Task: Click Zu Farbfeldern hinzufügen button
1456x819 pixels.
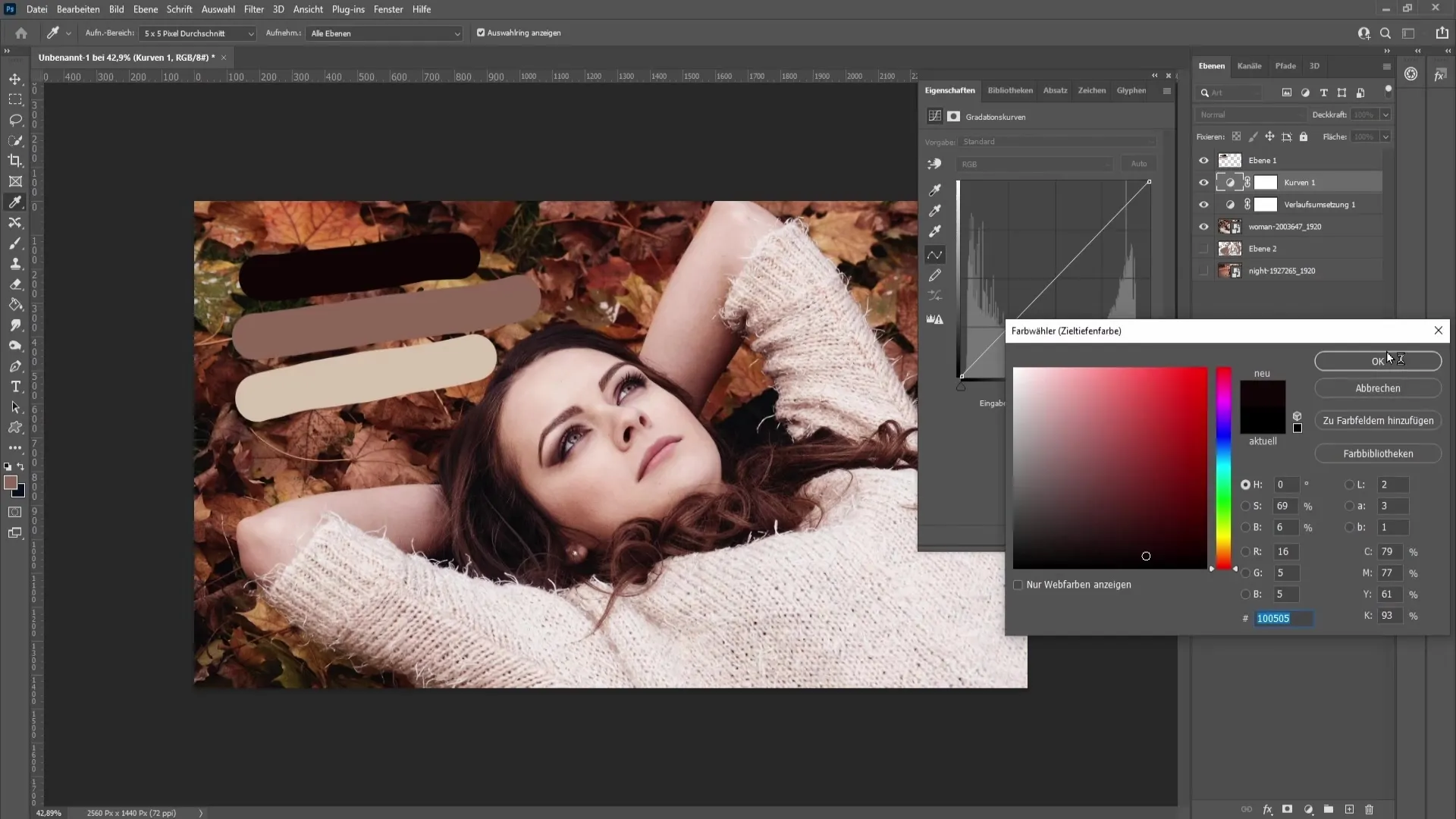Action: coord(1378,420)
